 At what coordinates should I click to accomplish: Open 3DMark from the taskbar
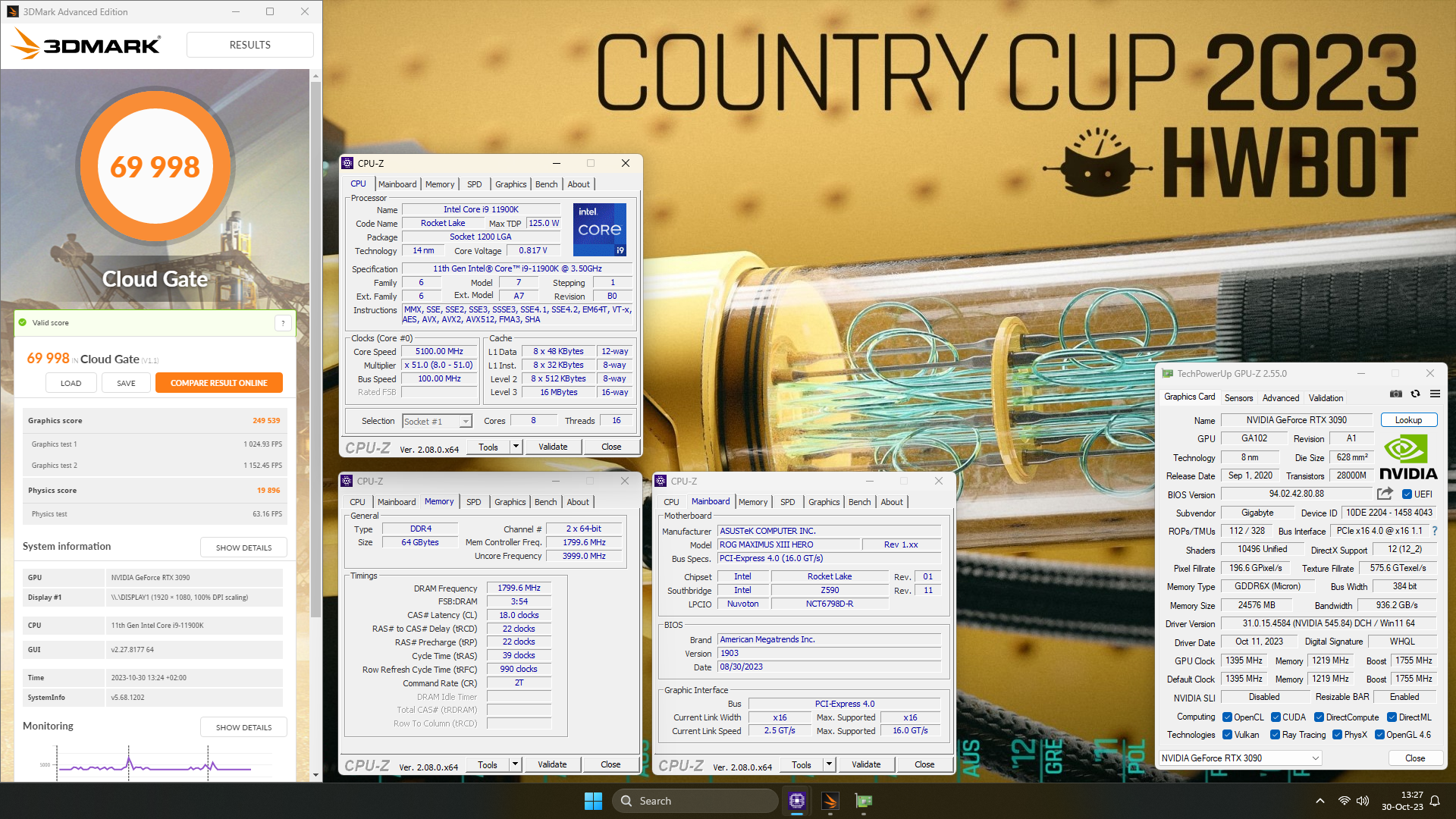[830, 801]
